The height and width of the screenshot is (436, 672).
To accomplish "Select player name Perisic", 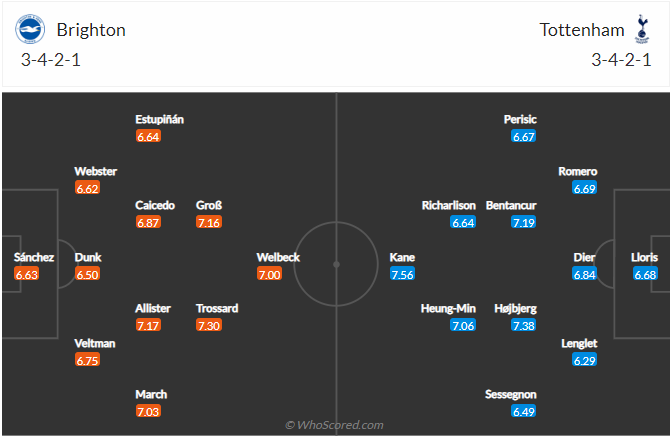I will 520,119.
